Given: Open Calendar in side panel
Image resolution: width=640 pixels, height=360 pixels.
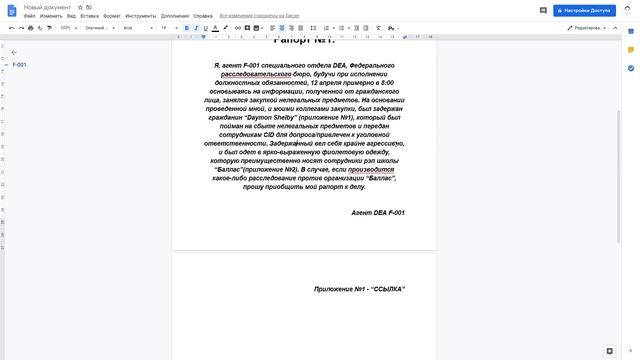Looking at the screenshot, I should point(631,31).
